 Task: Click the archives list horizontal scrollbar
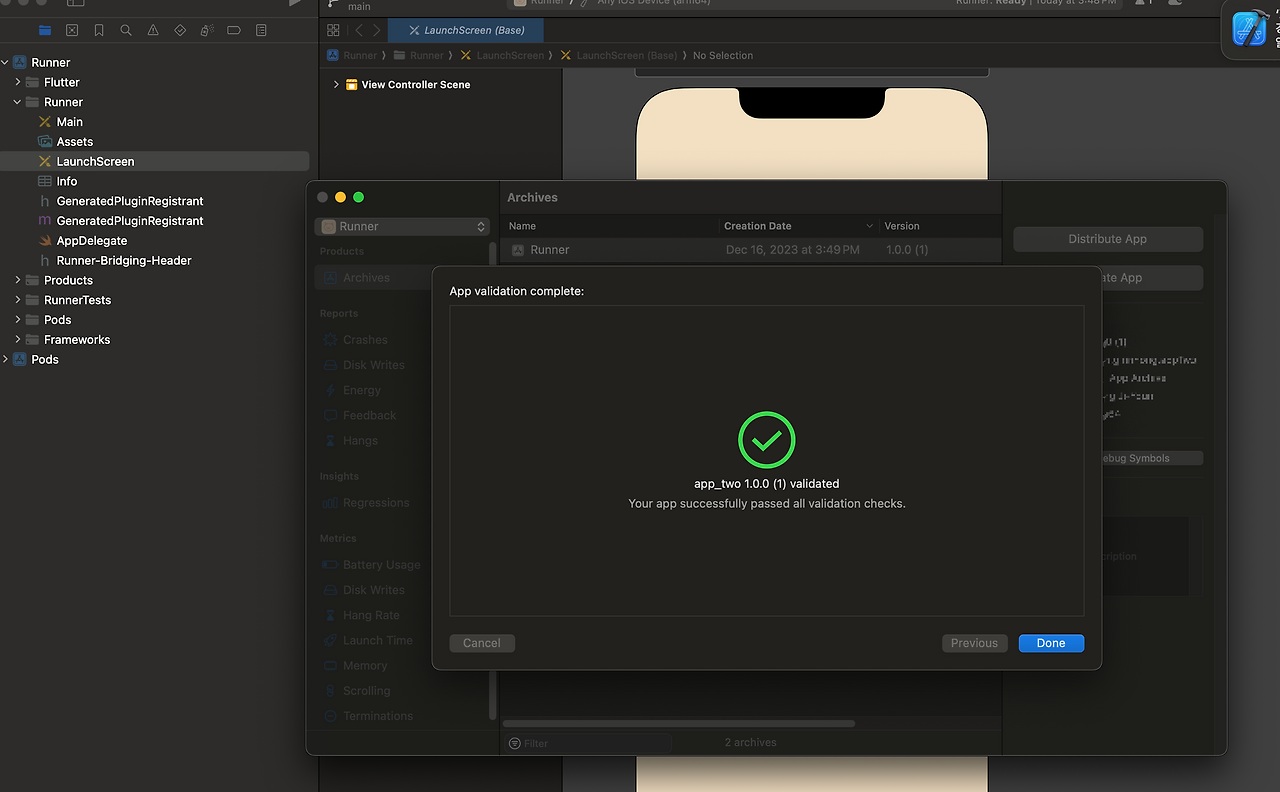tap(679, 724)
